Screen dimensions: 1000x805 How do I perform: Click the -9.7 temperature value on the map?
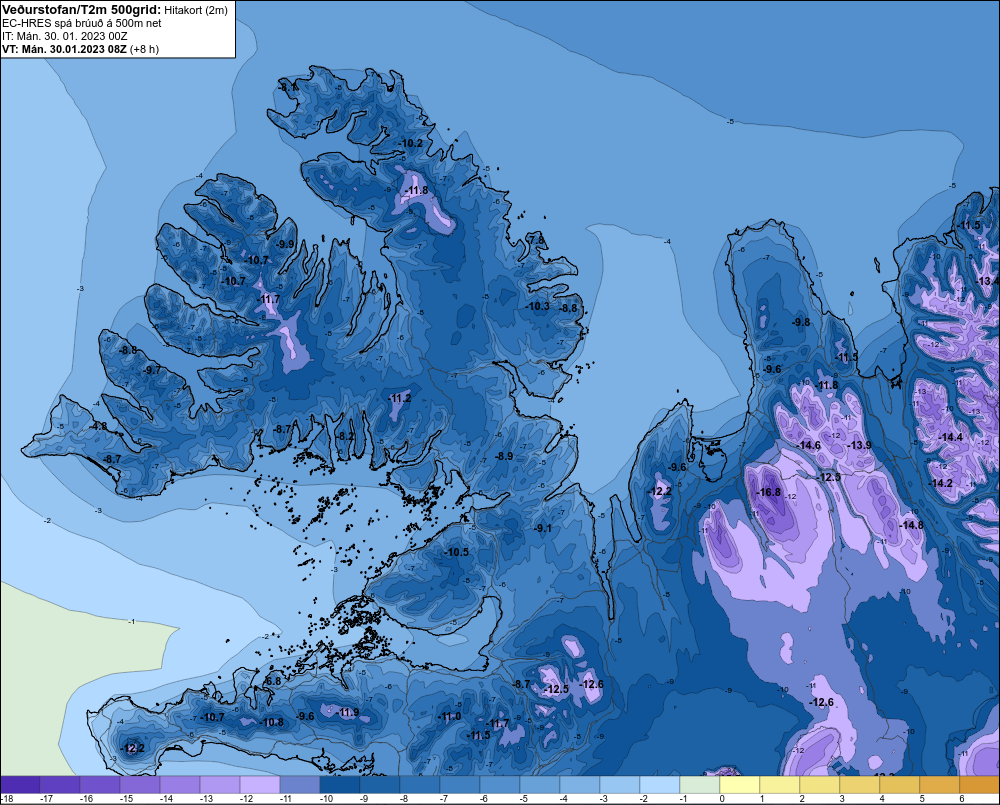coord(152,370)
